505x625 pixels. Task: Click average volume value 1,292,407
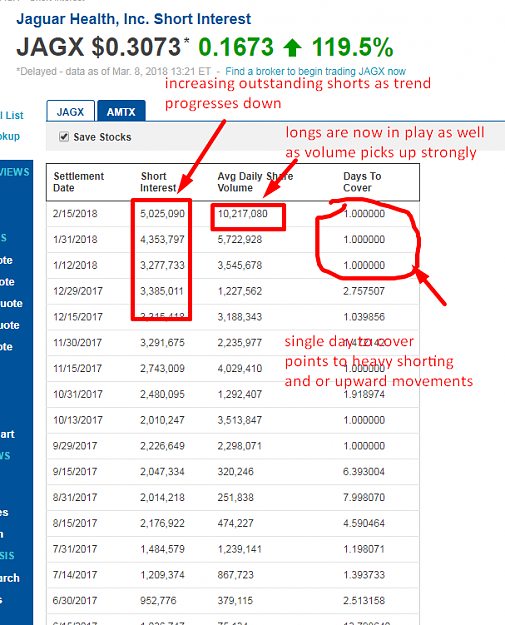240,395
